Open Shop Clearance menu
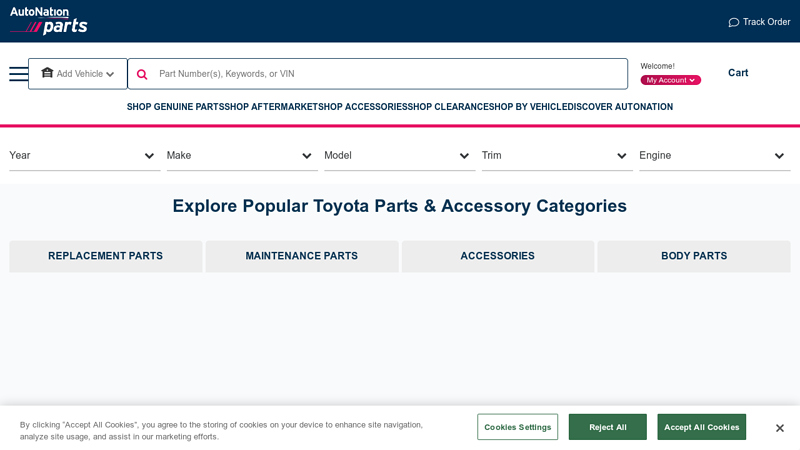 point(448,107)
